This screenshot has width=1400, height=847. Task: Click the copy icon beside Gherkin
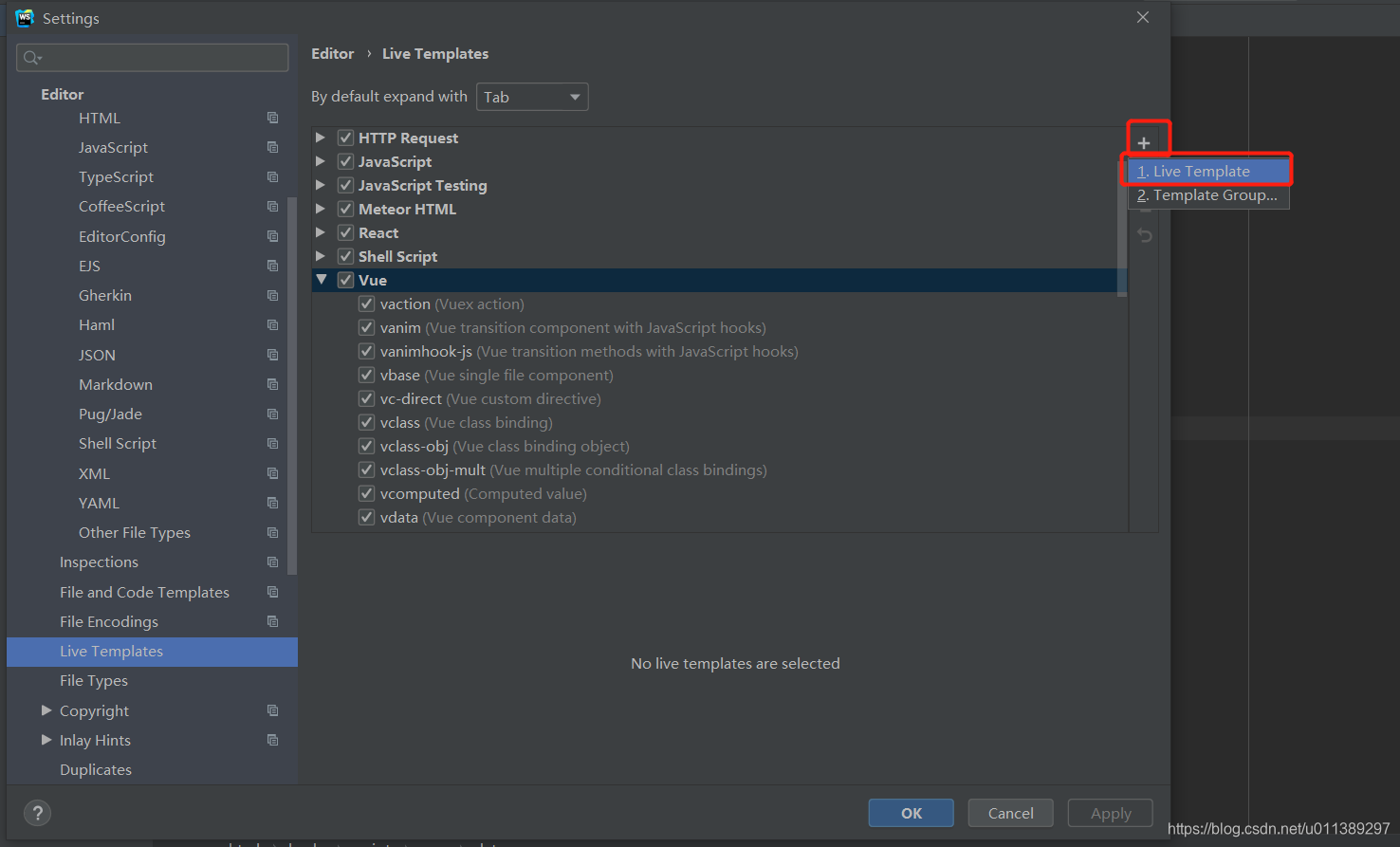[273, 296]
